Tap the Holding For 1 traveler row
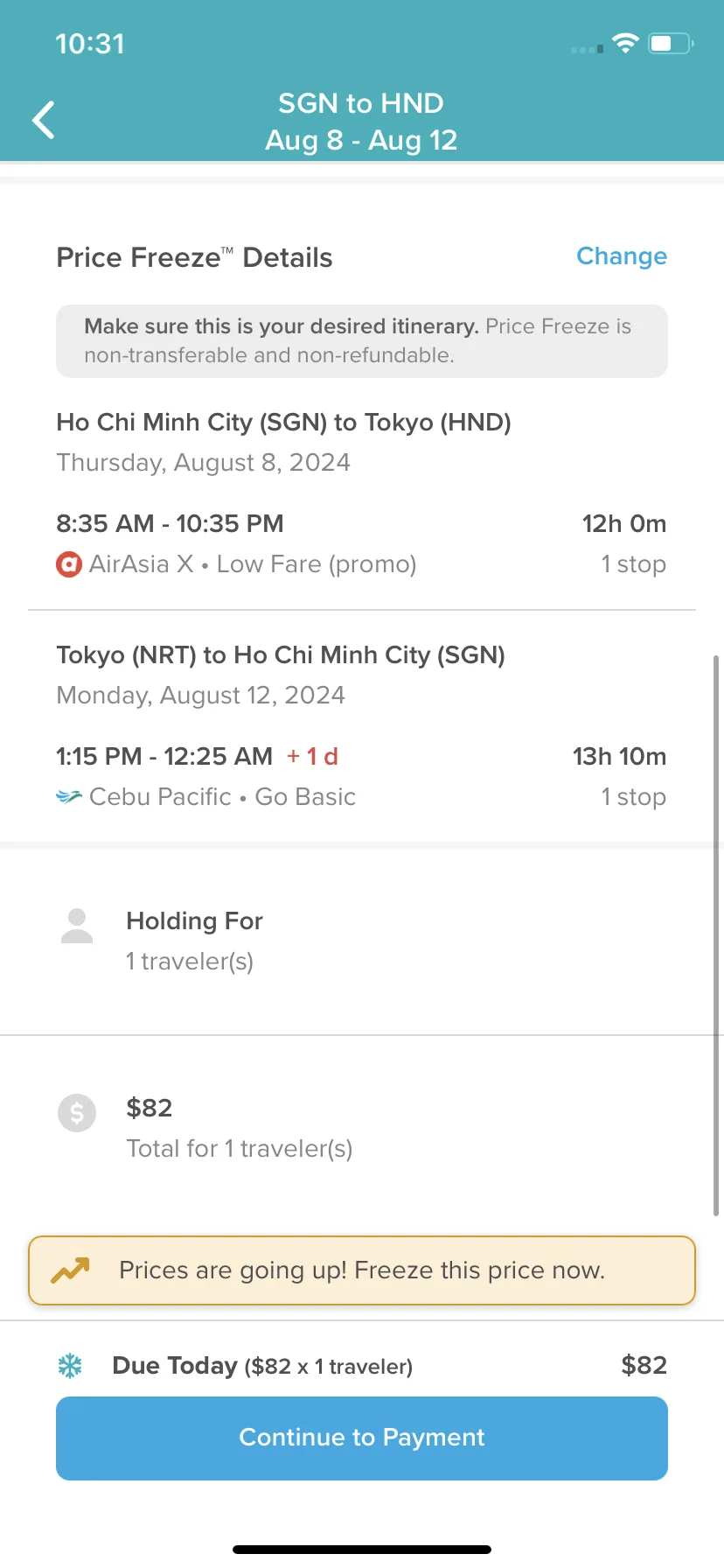The height and width of the screenshot is (1568, 724). point(362,941)
